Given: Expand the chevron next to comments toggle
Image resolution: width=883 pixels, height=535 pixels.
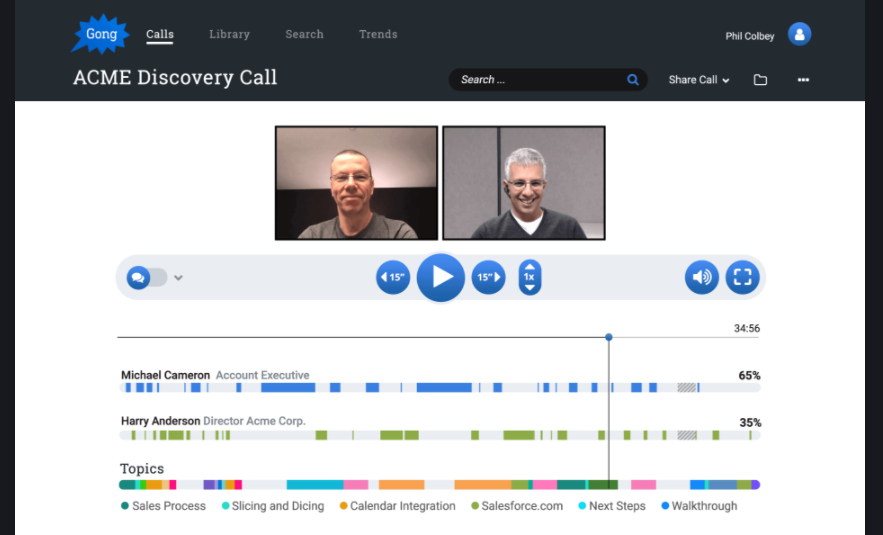Looking at the screenshot, I should 178,278.
